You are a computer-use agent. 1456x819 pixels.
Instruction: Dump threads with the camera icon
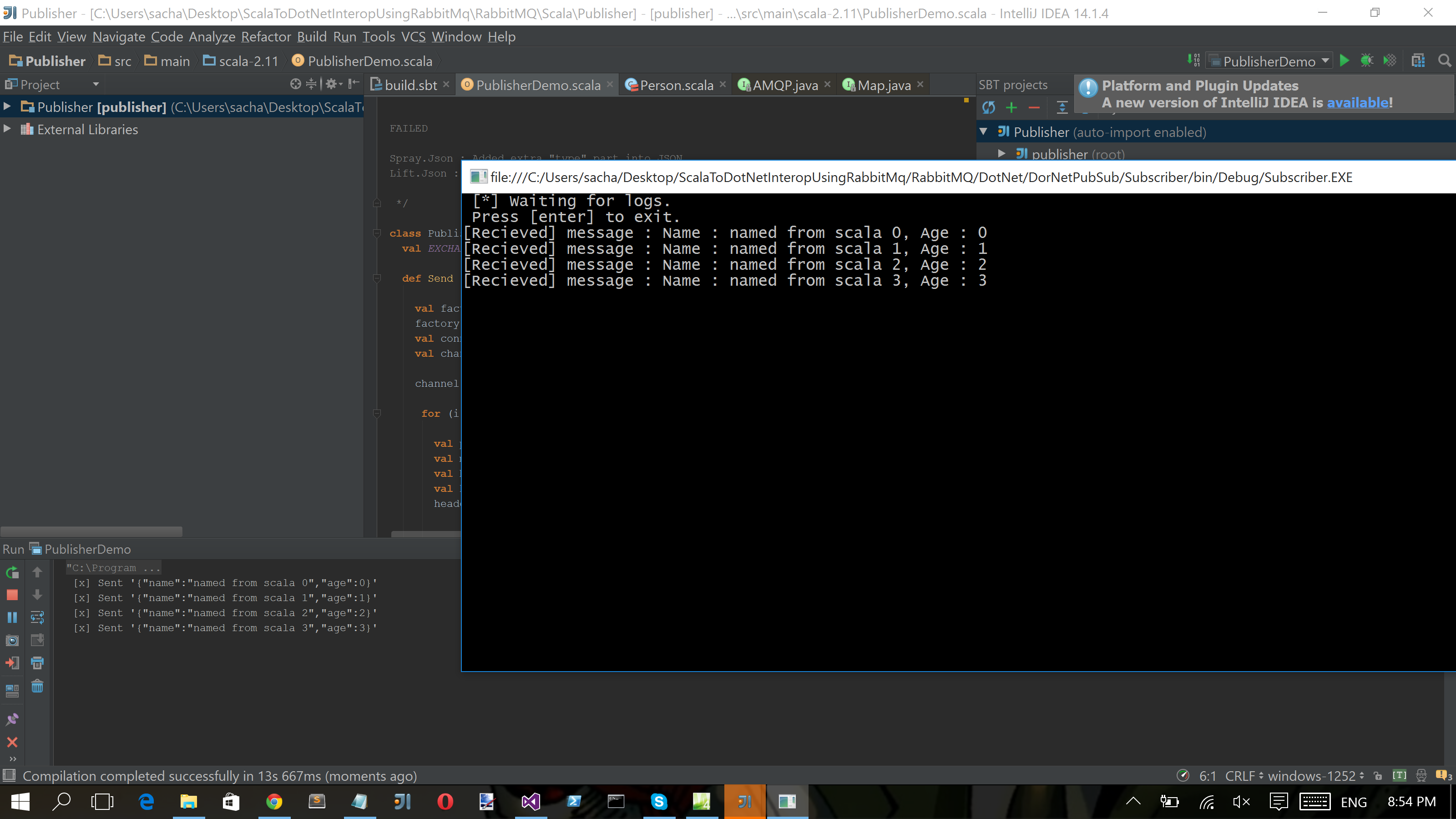[x=12, y=640]
